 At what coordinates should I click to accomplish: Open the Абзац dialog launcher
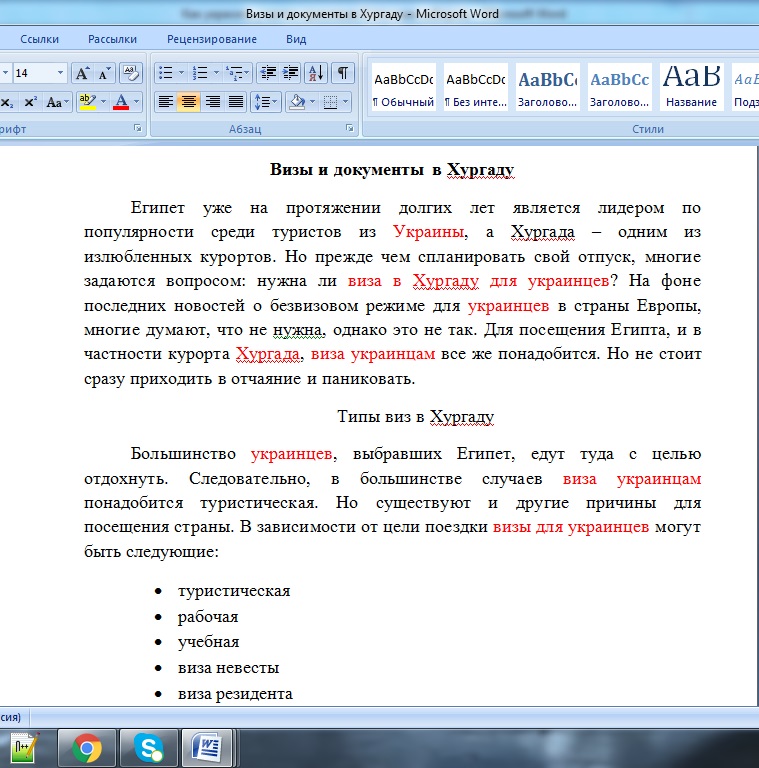(350, 128)
